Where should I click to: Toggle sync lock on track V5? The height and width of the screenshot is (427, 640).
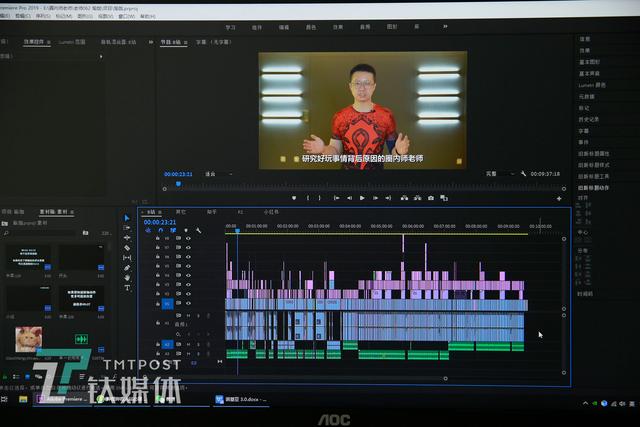point(178,266)
